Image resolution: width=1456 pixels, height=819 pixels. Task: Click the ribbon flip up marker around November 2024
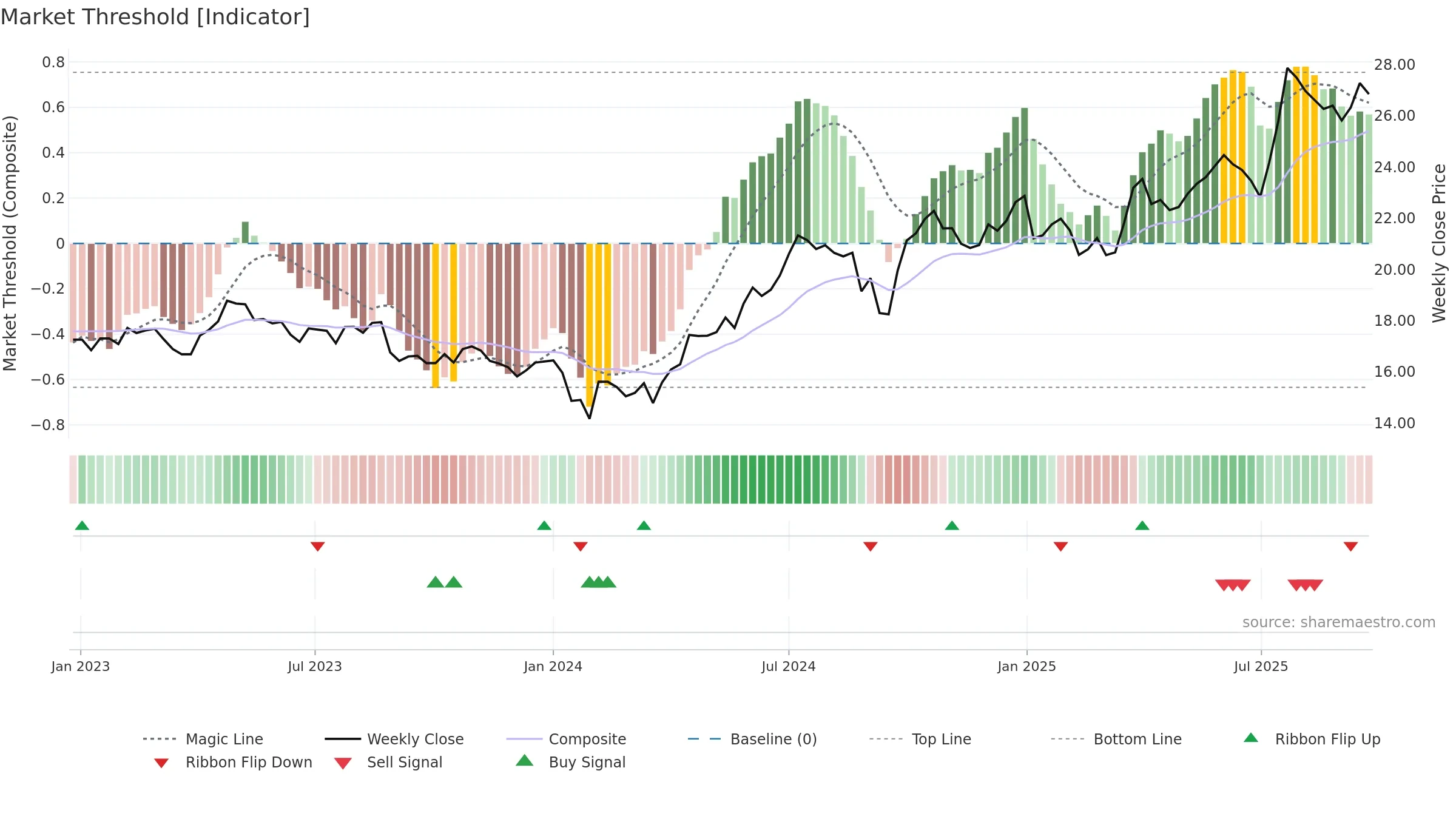pyautogui.click(x=952, y=525)
